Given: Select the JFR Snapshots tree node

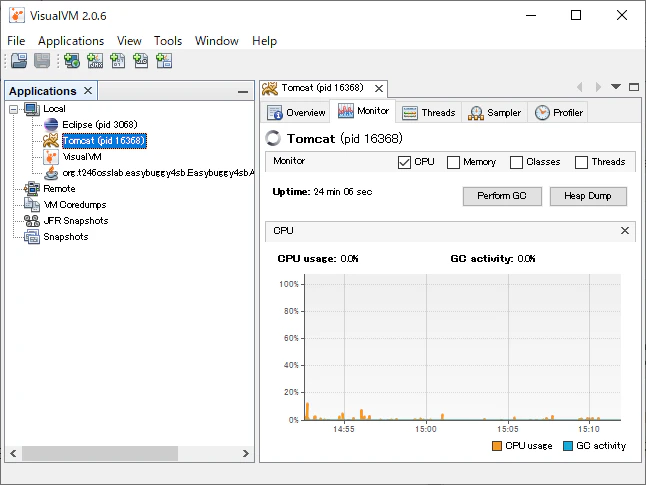Looking at the screenshot, I should click(x=76, y=221).
